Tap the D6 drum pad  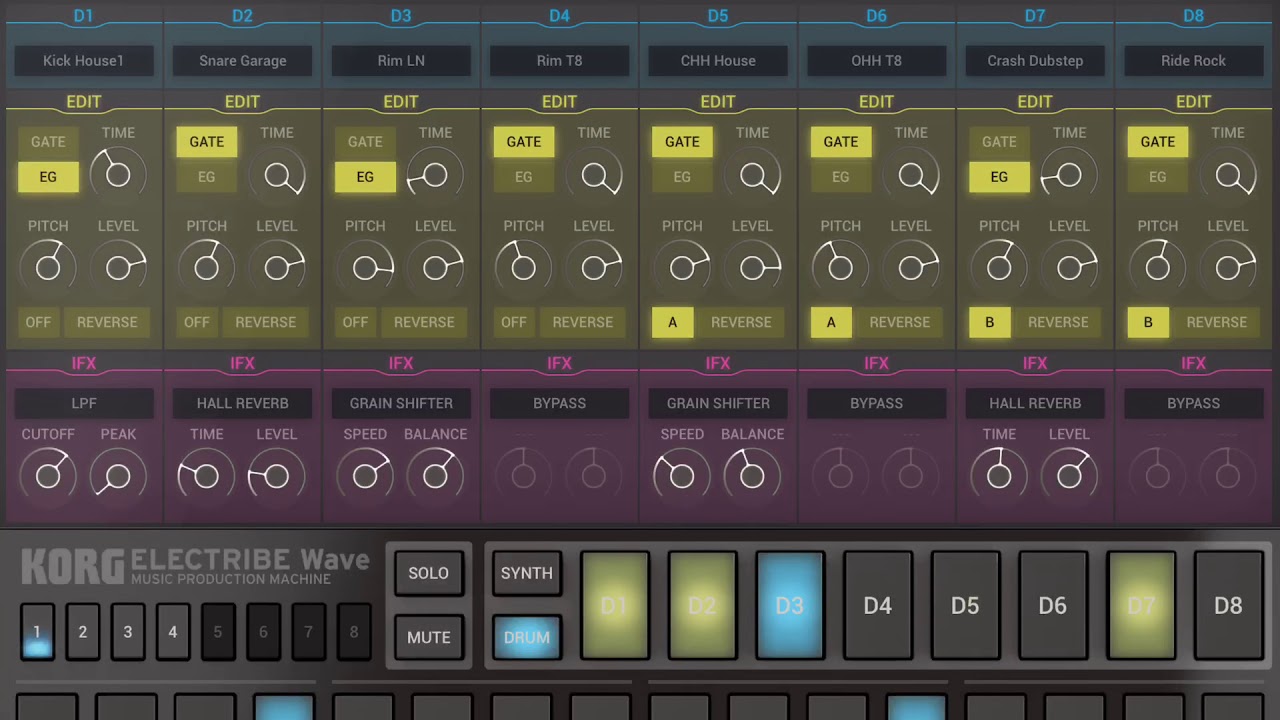pyautogui.click(x=1053, y=605)
